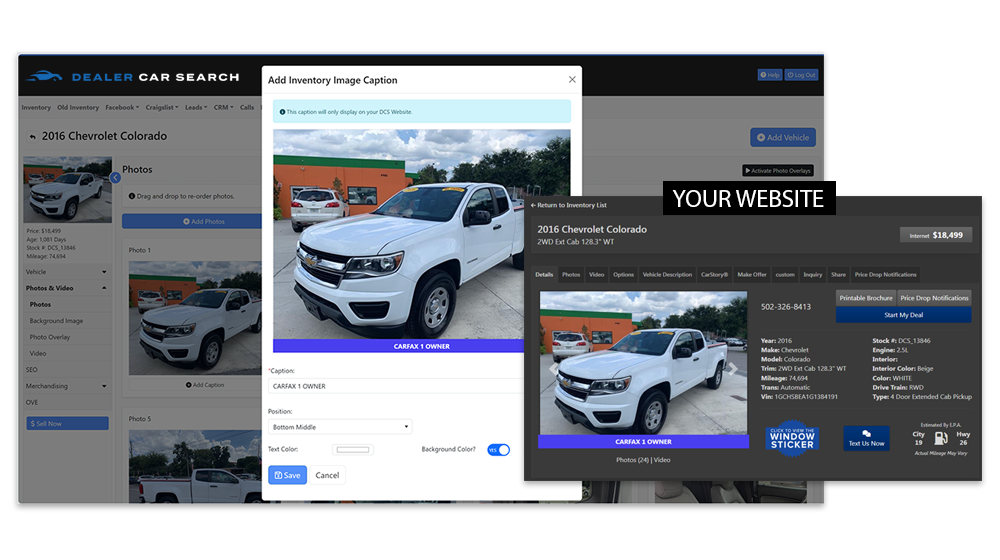This screenshot has height=560, width=1000.
Task: Switch to the Details tab on website
Action: tap(544, 275)
